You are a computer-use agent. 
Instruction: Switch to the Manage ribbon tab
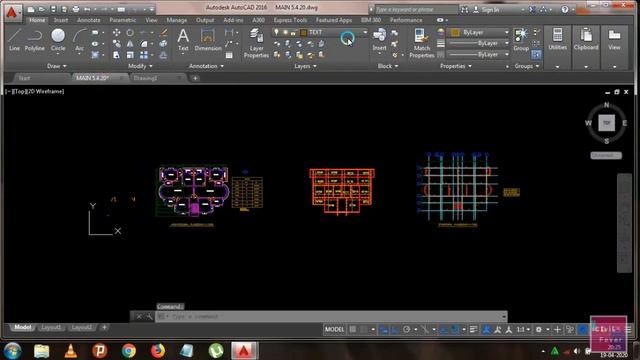tap(177, 20)
